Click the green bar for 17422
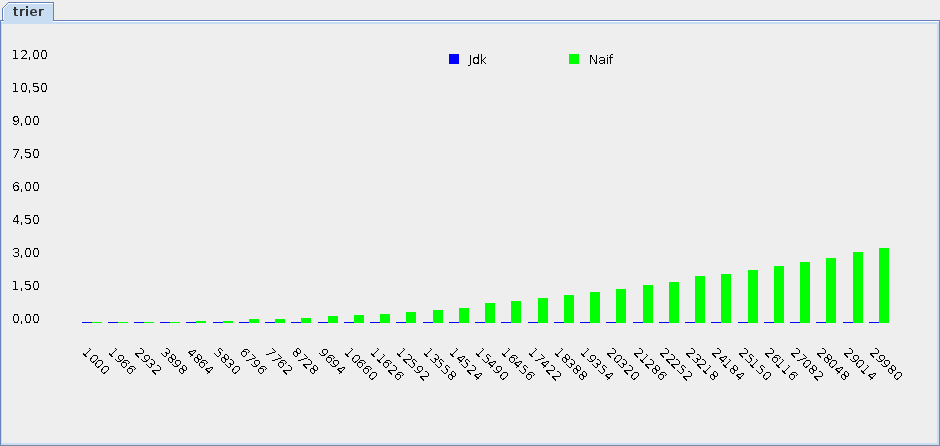This screenshot has width=940, height=446. (543, 311)
